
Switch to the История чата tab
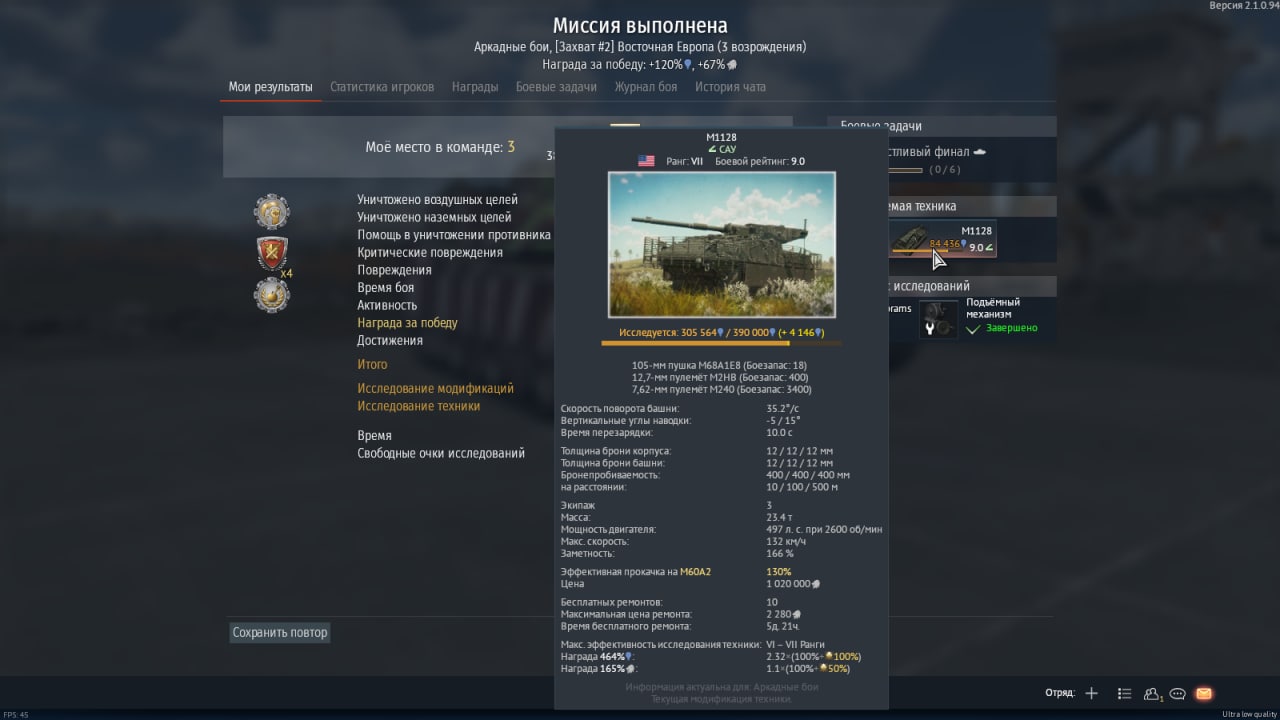tap(730, 87)
